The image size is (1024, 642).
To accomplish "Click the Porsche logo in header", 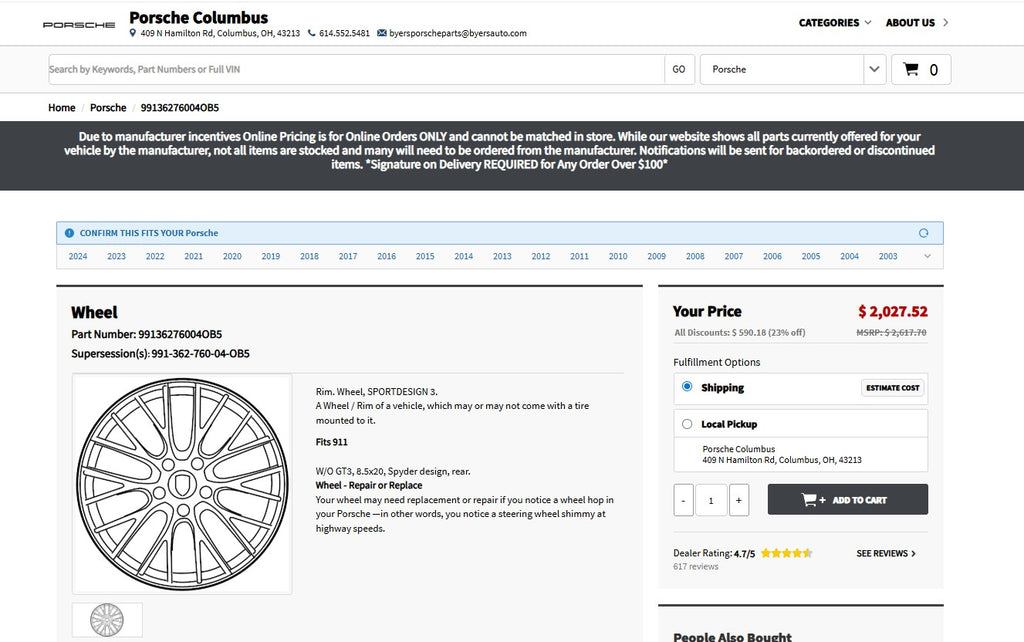I will tap(79, 25).
